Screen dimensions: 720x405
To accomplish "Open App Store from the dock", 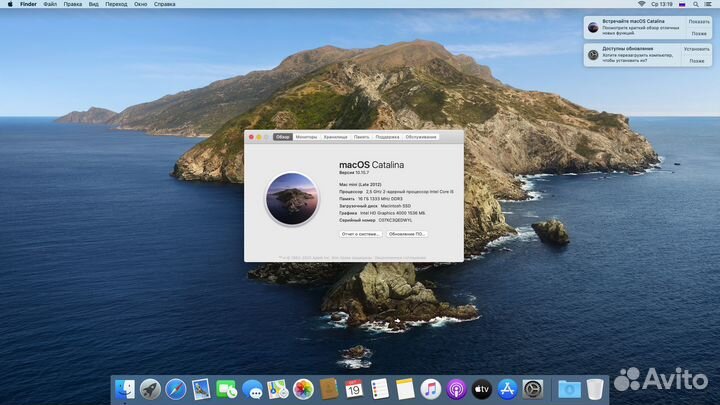I will pyautogui.click(x=507, y=389).
